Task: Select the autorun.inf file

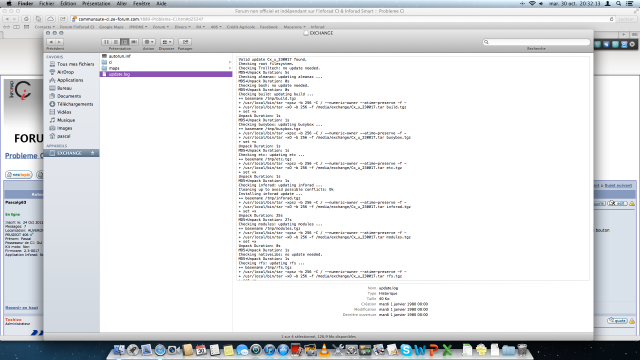Action: (x=166, y=56)
